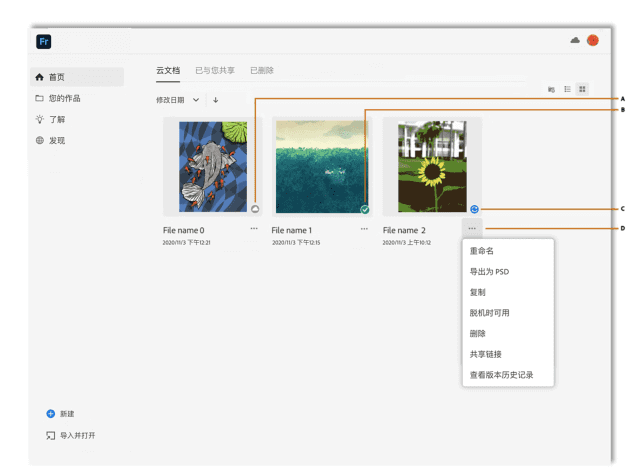Click the blue syncing icon on File name 2
640x469 pixels.
[474, 209]
